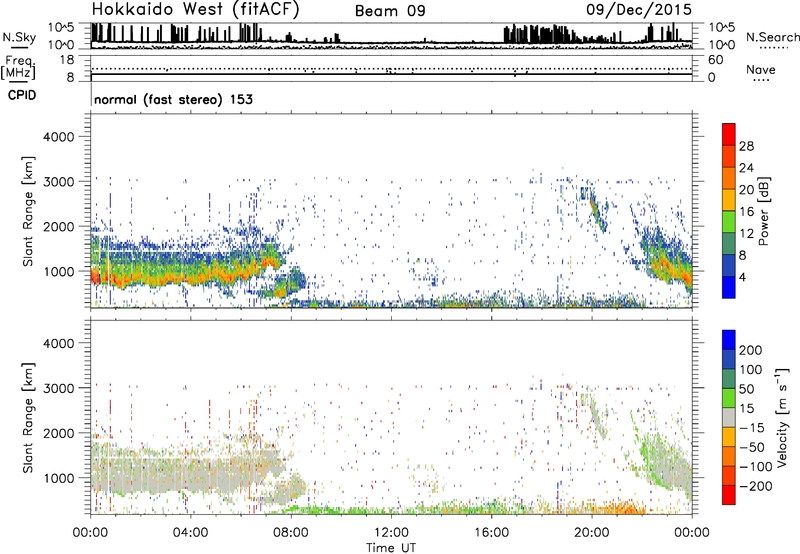Click the red high-power echo patch at 00:00 in power panel

click(95, 276)
